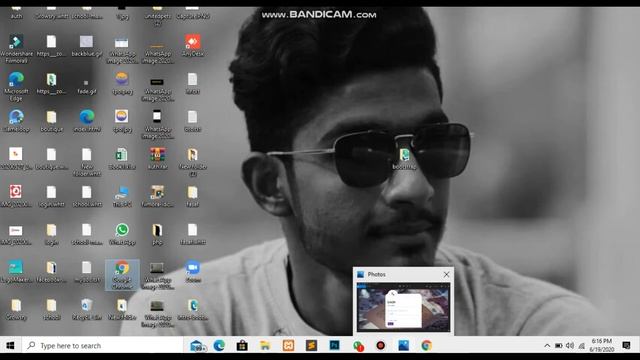
Task: Click the Type here to search box
Action: [x=102, y=346]
